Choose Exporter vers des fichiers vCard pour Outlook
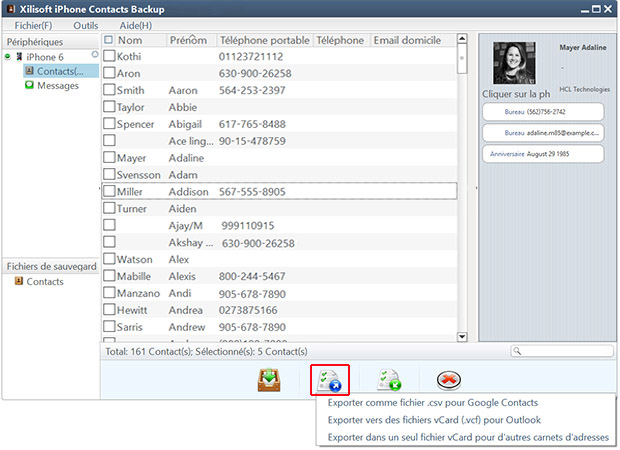The image size is (620, 450). pos(434,420)
